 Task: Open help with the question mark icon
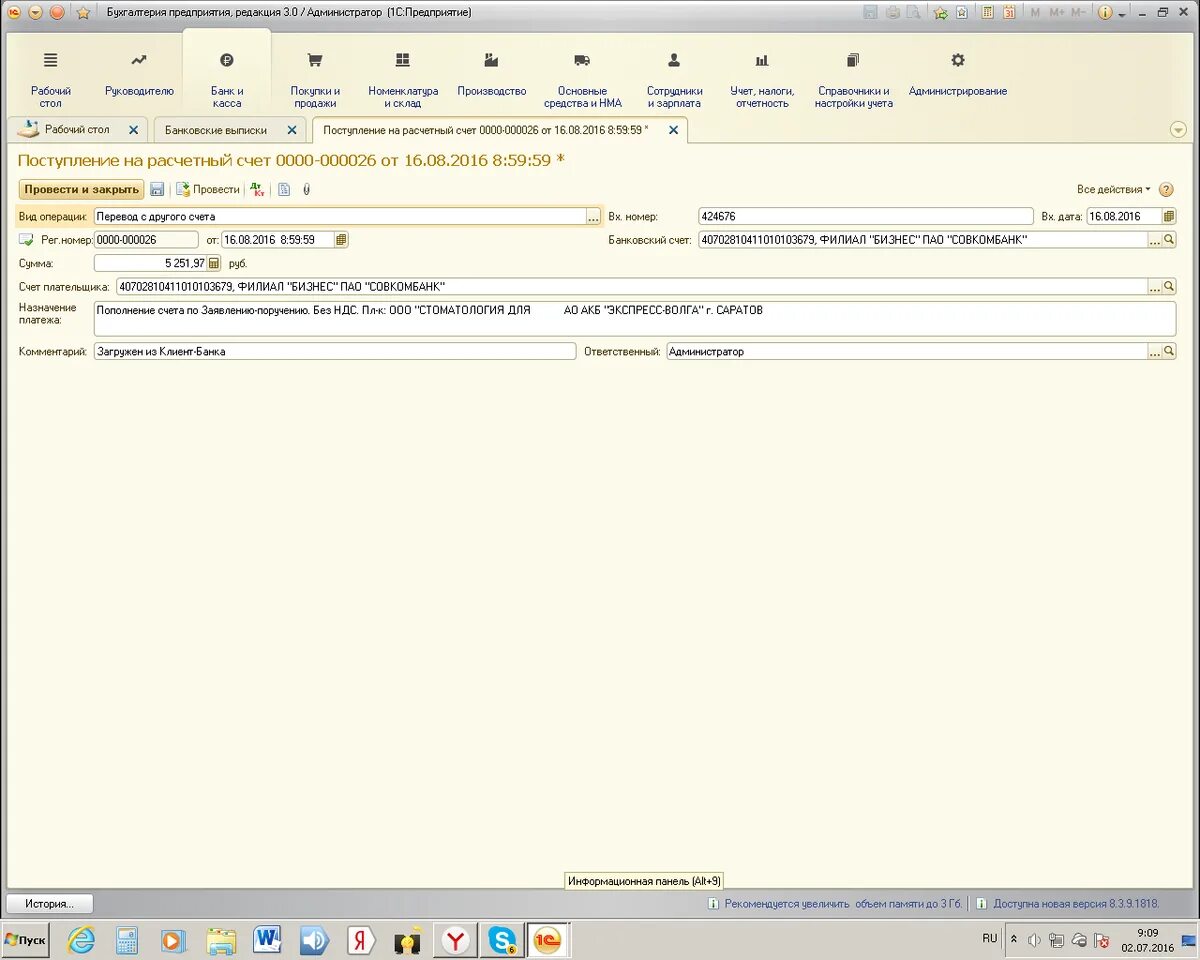tap(1166, 189)
